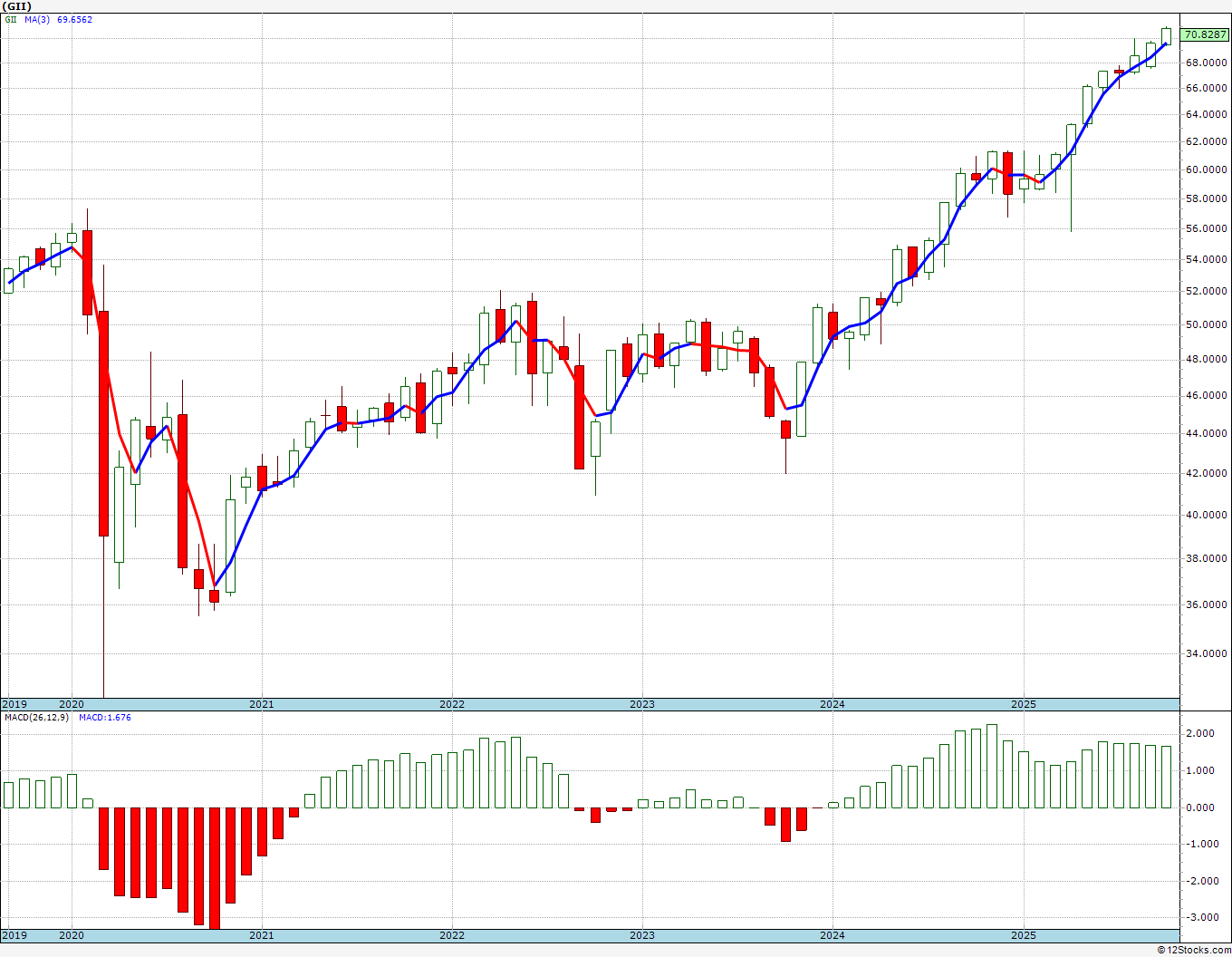
Task: Select the 42.0000 price axis label
Action: 1207,473
